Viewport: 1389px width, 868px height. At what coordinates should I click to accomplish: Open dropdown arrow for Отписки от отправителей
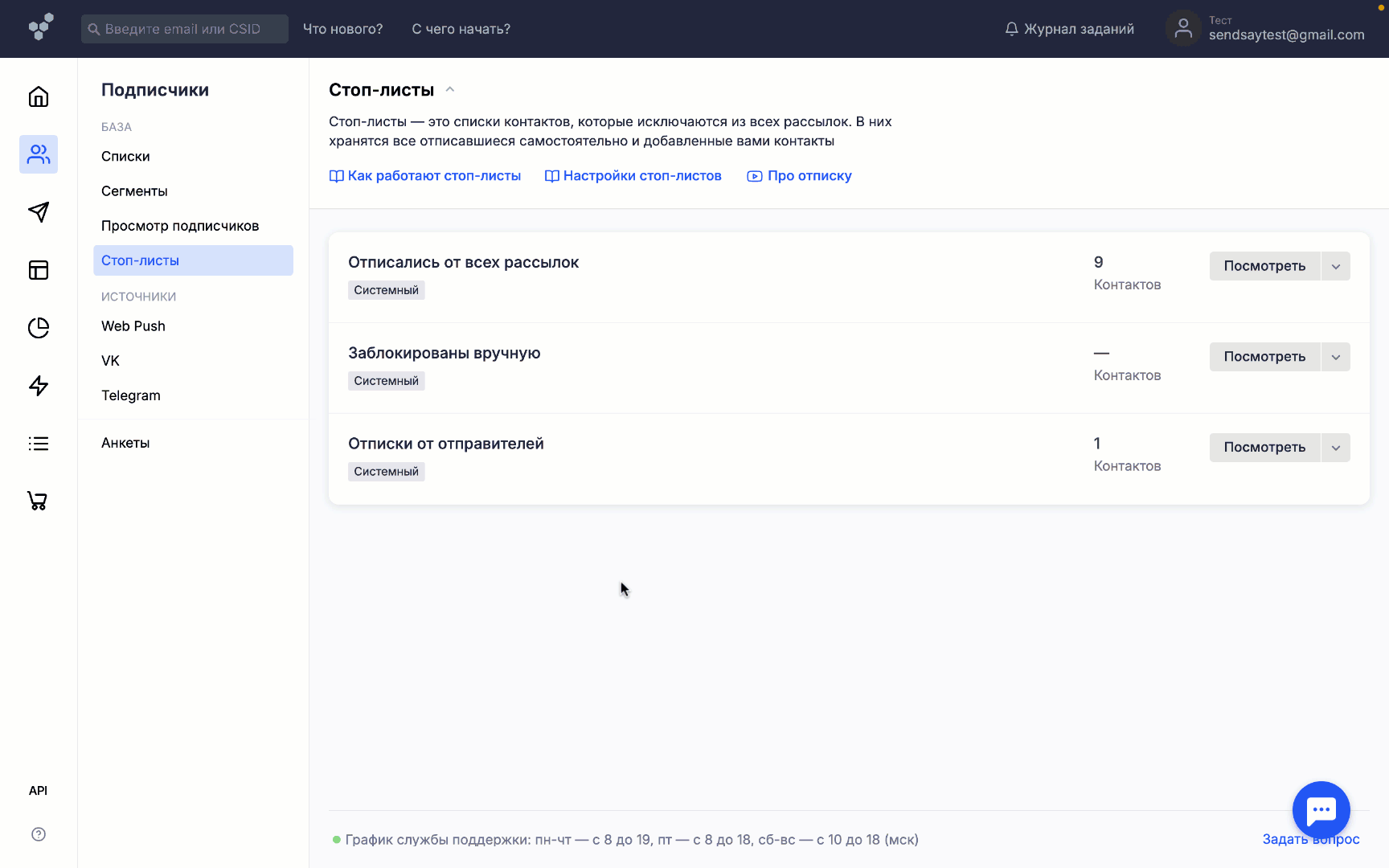pos(1336,448)
